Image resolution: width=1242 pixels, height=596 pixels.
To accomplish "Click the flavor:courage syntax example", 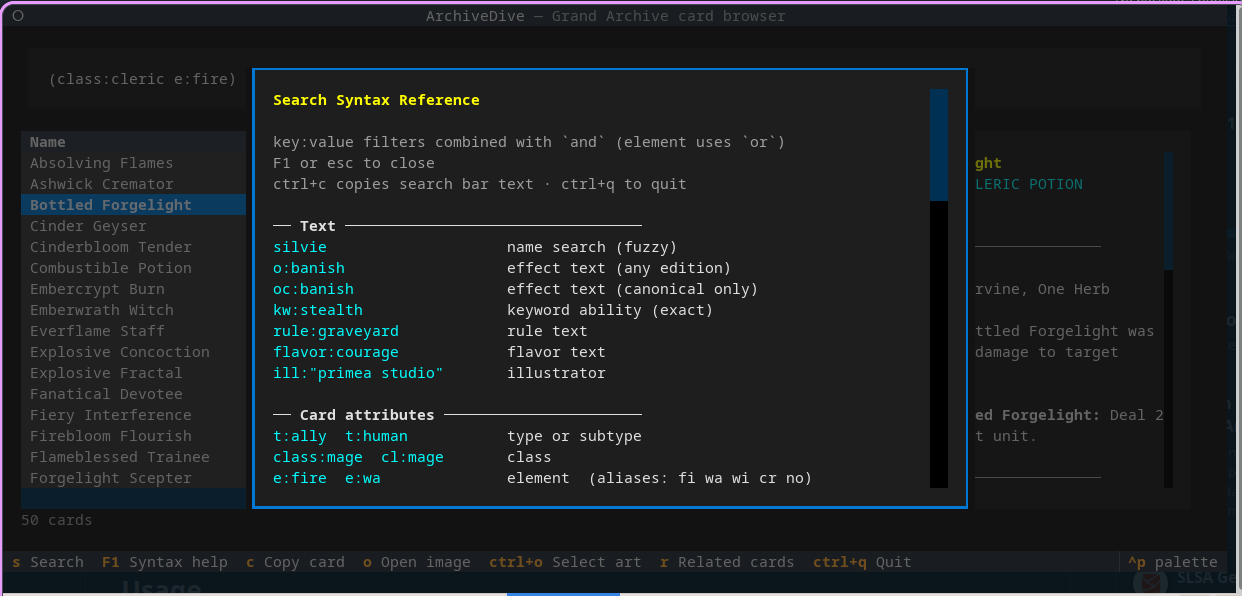I will (336, 352).
